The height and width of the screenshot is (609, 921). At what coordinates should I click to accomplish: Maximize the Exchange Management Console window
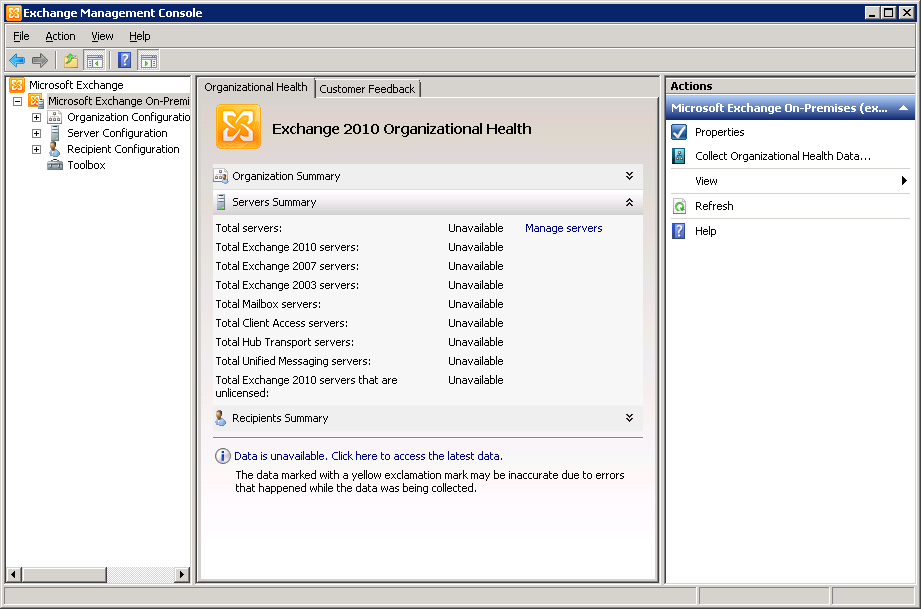tap(889, 12)
